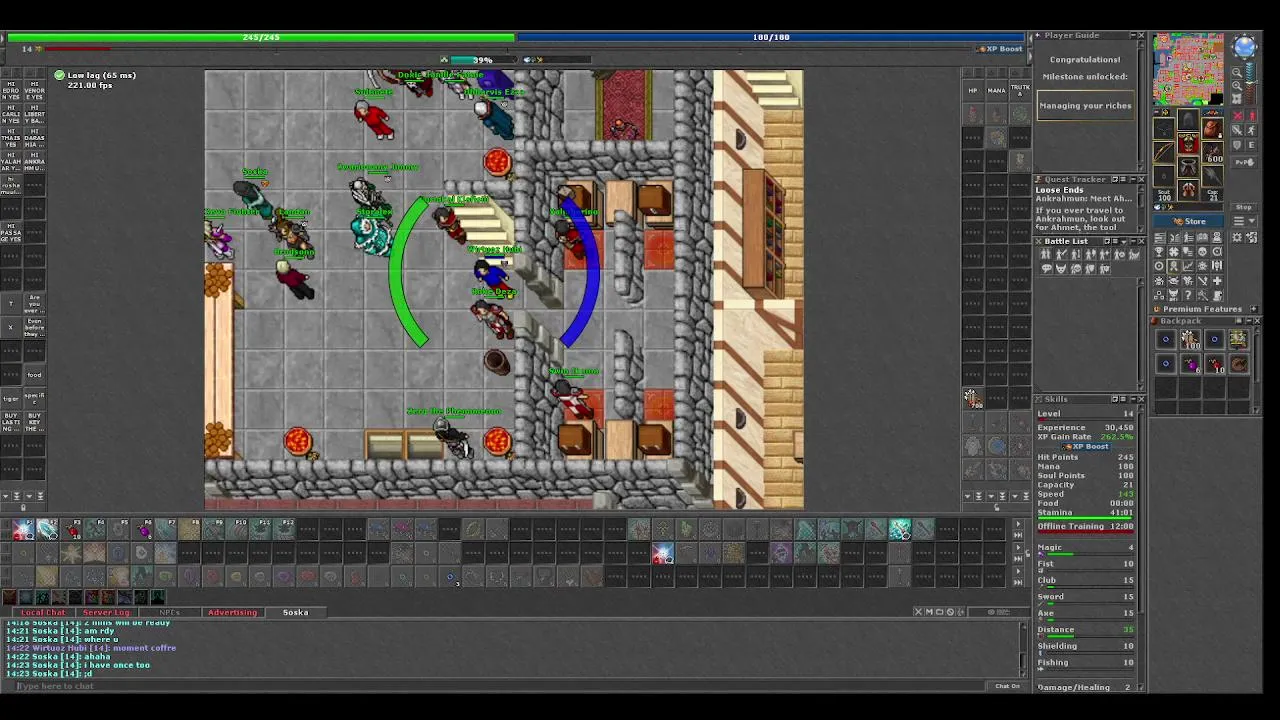
Task: Use the F6 potion action slot
Action: pyautogui.click(x=143, y=530)
